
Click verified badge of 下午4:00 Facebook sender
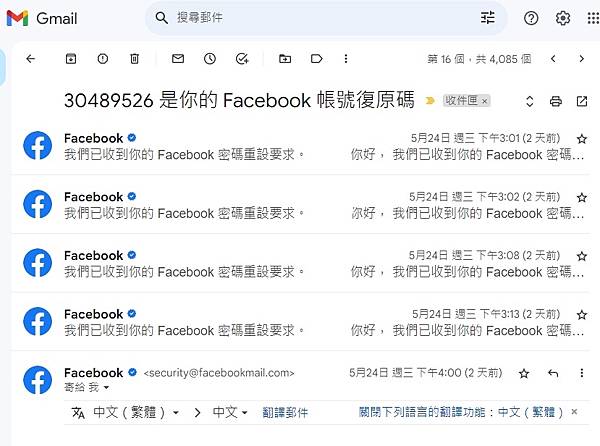coord(132,372)
